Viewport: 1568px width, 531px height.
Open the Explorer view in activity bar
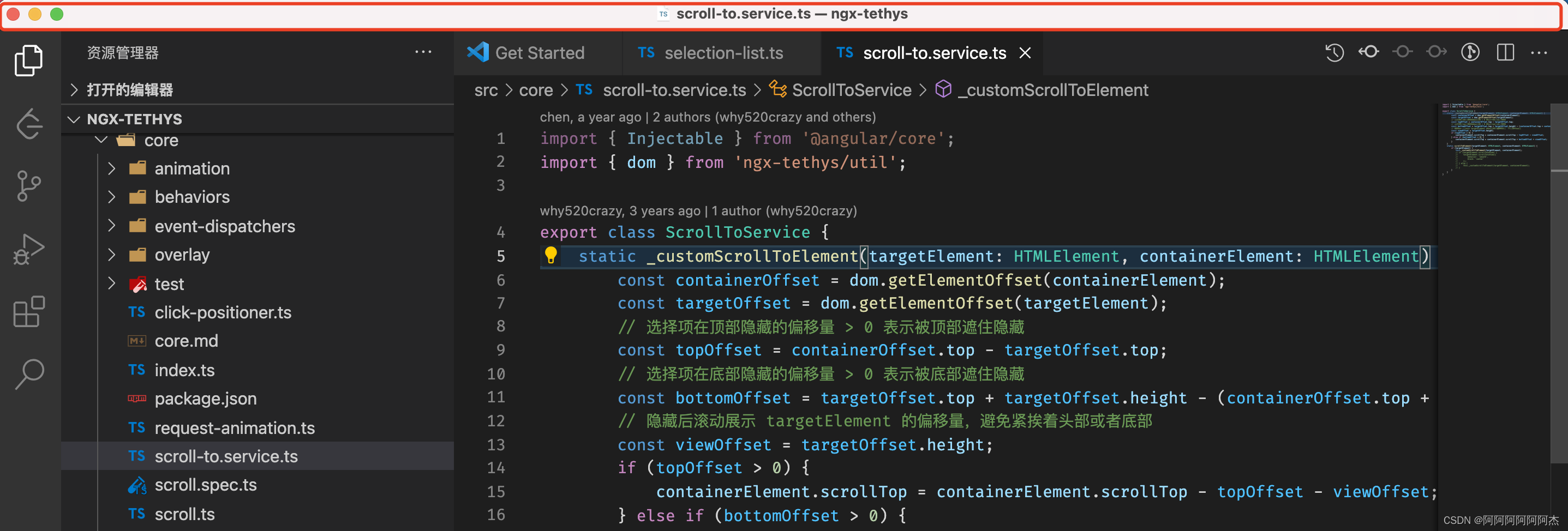28,60
